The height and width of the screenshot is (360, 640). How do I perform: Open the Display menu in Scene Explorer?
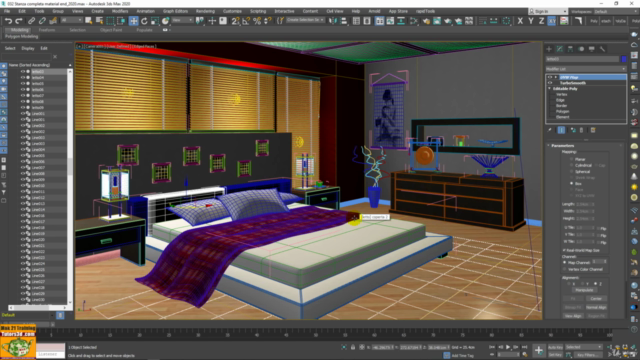click(28, 49)
